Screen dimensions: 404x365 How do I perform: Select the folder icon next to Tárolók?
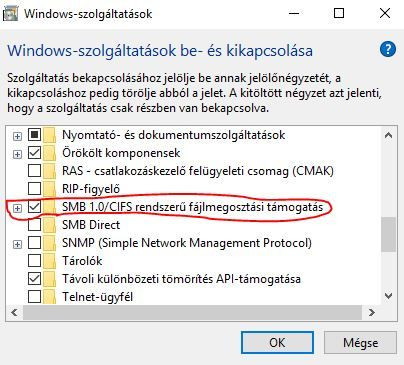tap(50, 261)
